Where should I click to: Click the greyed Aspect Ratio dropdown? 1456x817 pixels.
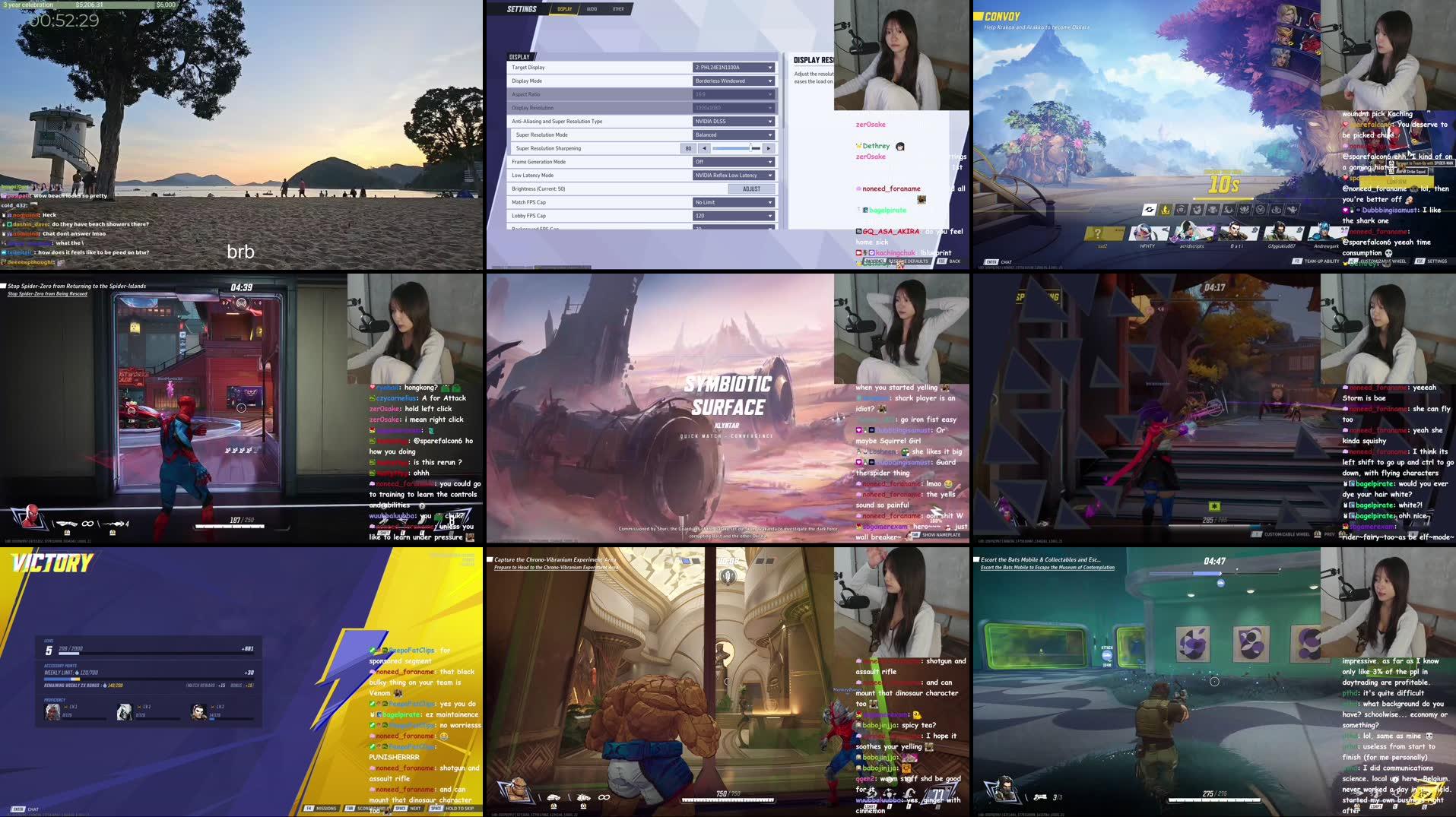[x=734, y=94]
